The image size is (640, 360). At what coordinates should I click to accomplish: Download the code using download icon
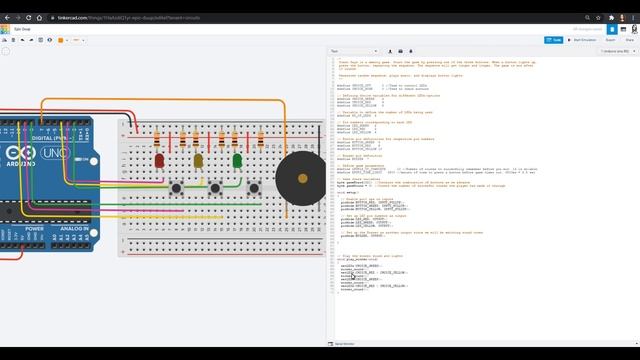[390, 51]
